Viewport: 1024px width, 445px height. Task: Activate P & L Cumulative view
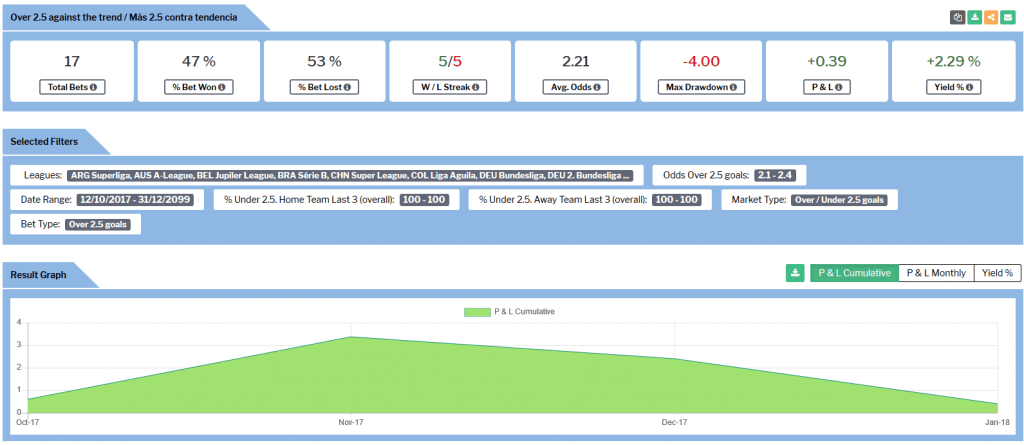(854, 272)
